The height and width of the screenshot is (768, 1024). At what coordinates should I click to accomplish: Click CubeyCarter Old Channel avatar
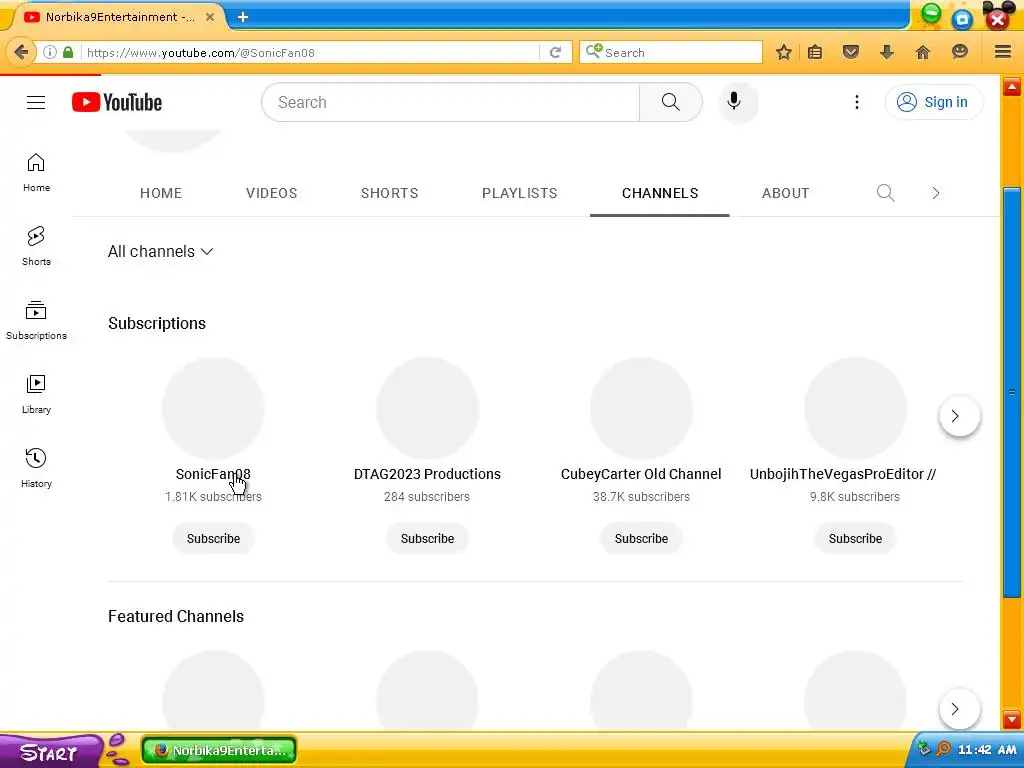pyautogui.click(x=641, y=408)
